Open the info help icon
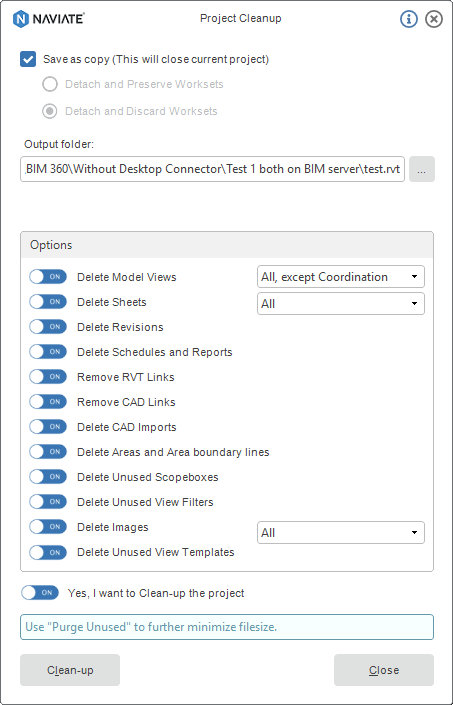Screen dimensions: 453x705 coord(409,19)
